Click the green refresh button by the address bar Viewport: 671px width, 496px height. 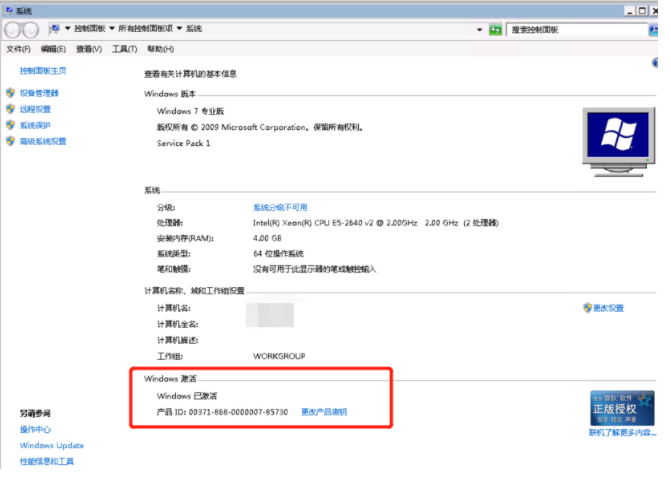[x=496, y=30]
